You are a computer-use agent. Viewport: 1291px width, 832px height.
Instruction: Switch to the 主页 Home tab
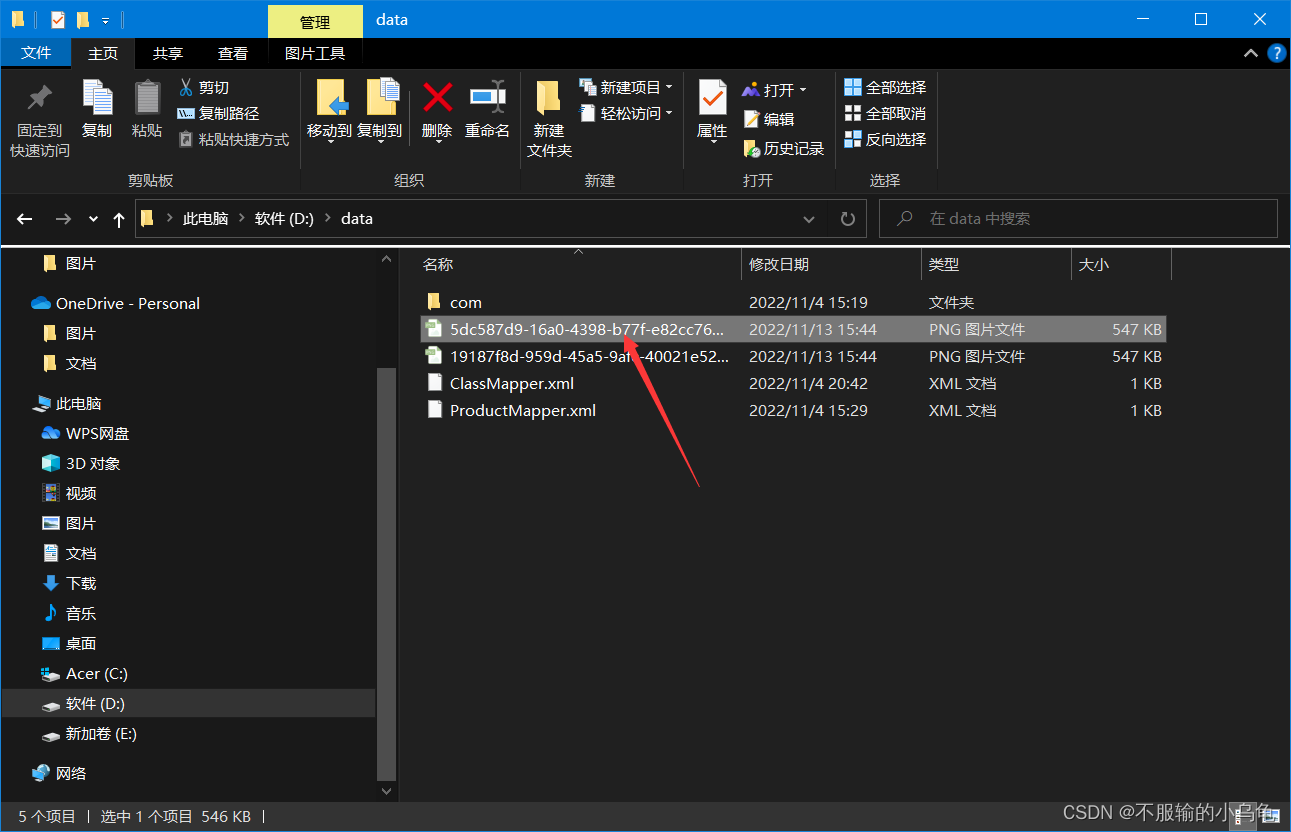coord(103,54)
